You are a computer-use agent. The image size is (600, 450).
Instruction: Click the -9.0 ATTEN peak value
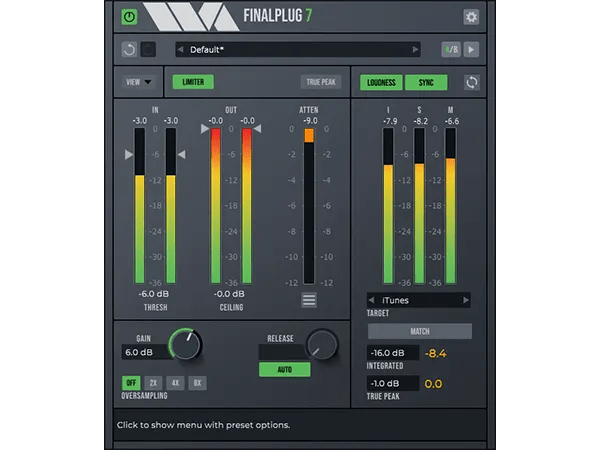310,121
